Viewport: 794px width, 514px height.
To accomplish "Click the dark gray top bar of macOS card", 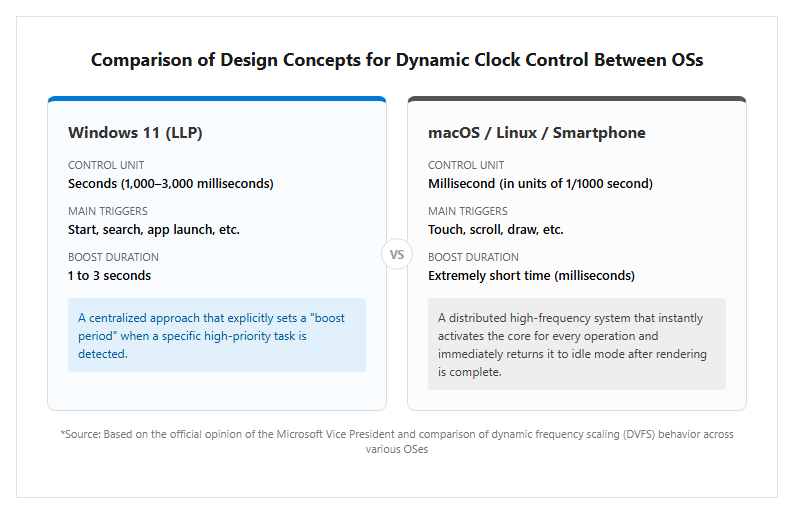I will (x=577, y=99).
